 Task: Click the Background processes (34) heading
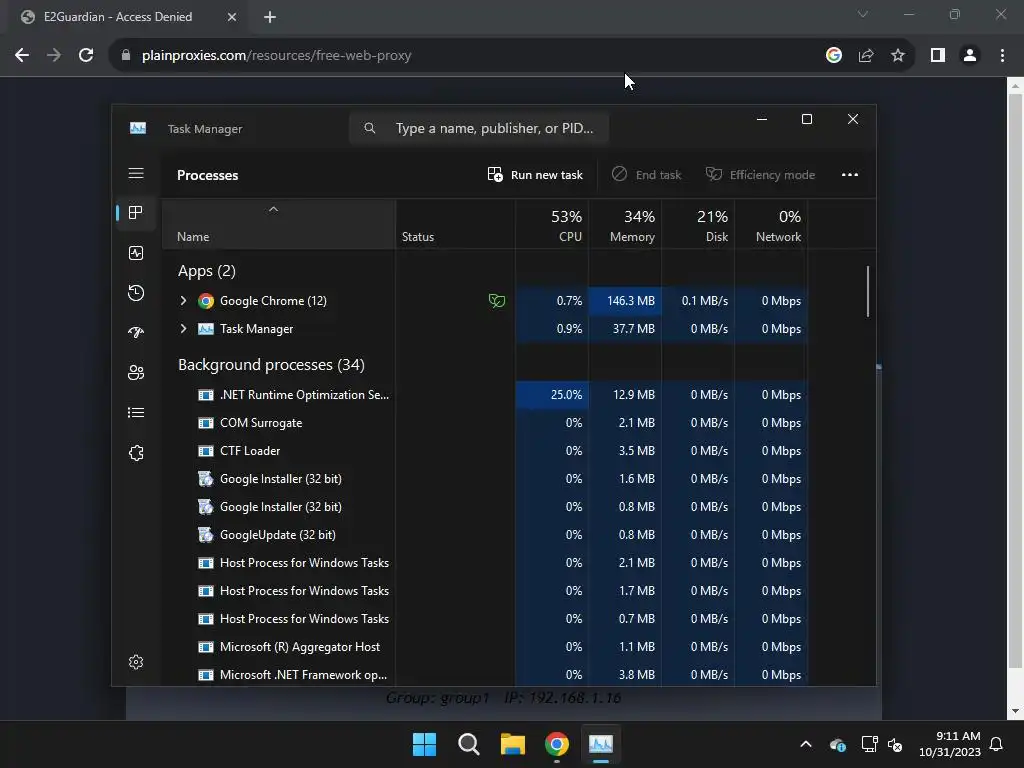(x=271, y=364)
